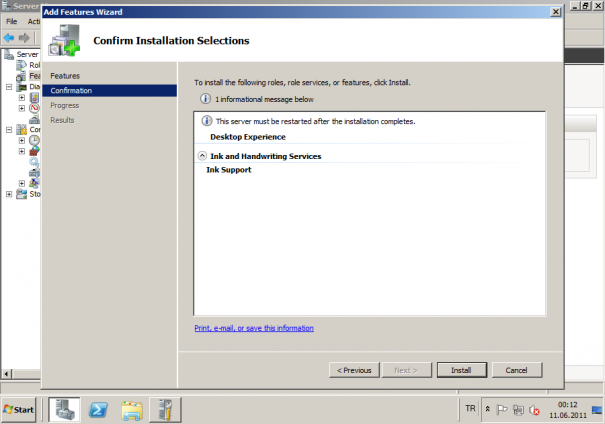Click the Configuration icon in the tree
The width and height of the screenshot is (605, 424).
pos(22,130)
